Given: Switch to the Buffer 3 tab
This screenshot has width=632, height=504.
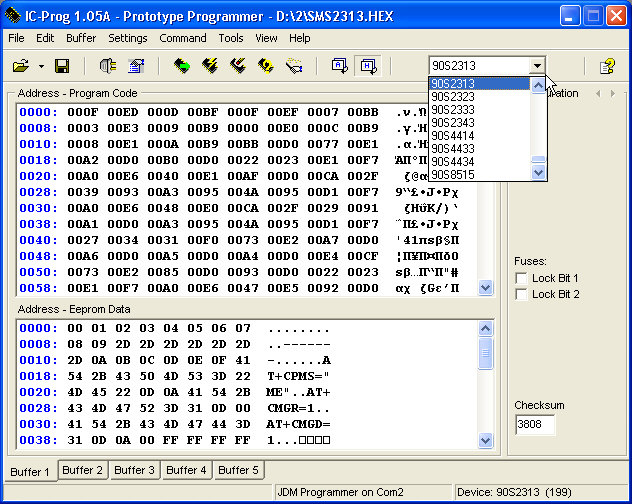Looking at the screenshot, I should [x=135, y=470].
